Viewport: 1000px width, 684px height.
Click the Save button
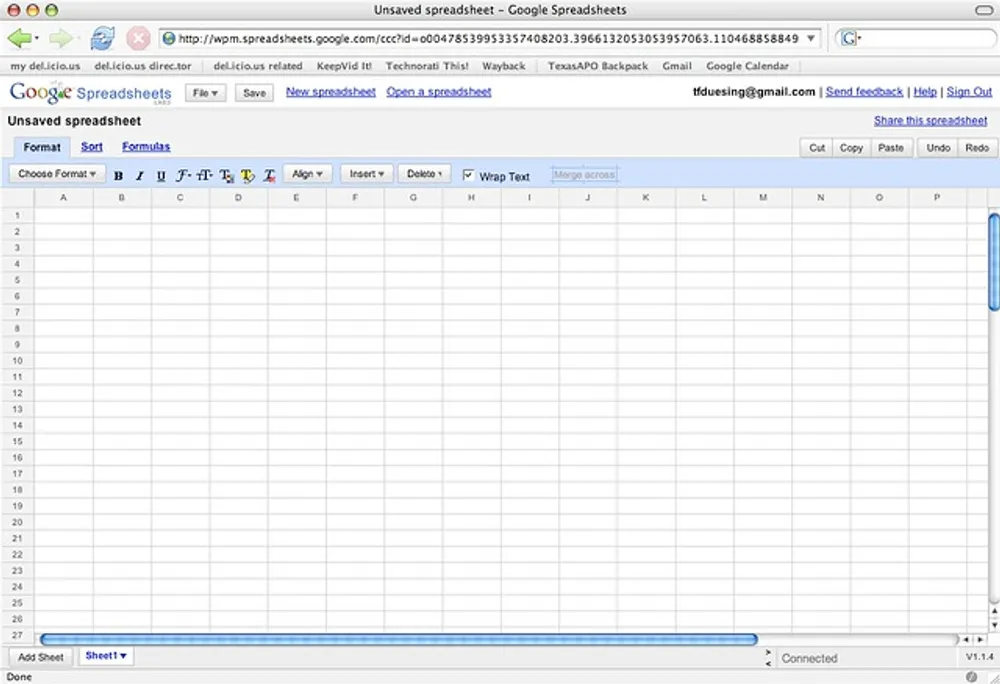(253, 91)
